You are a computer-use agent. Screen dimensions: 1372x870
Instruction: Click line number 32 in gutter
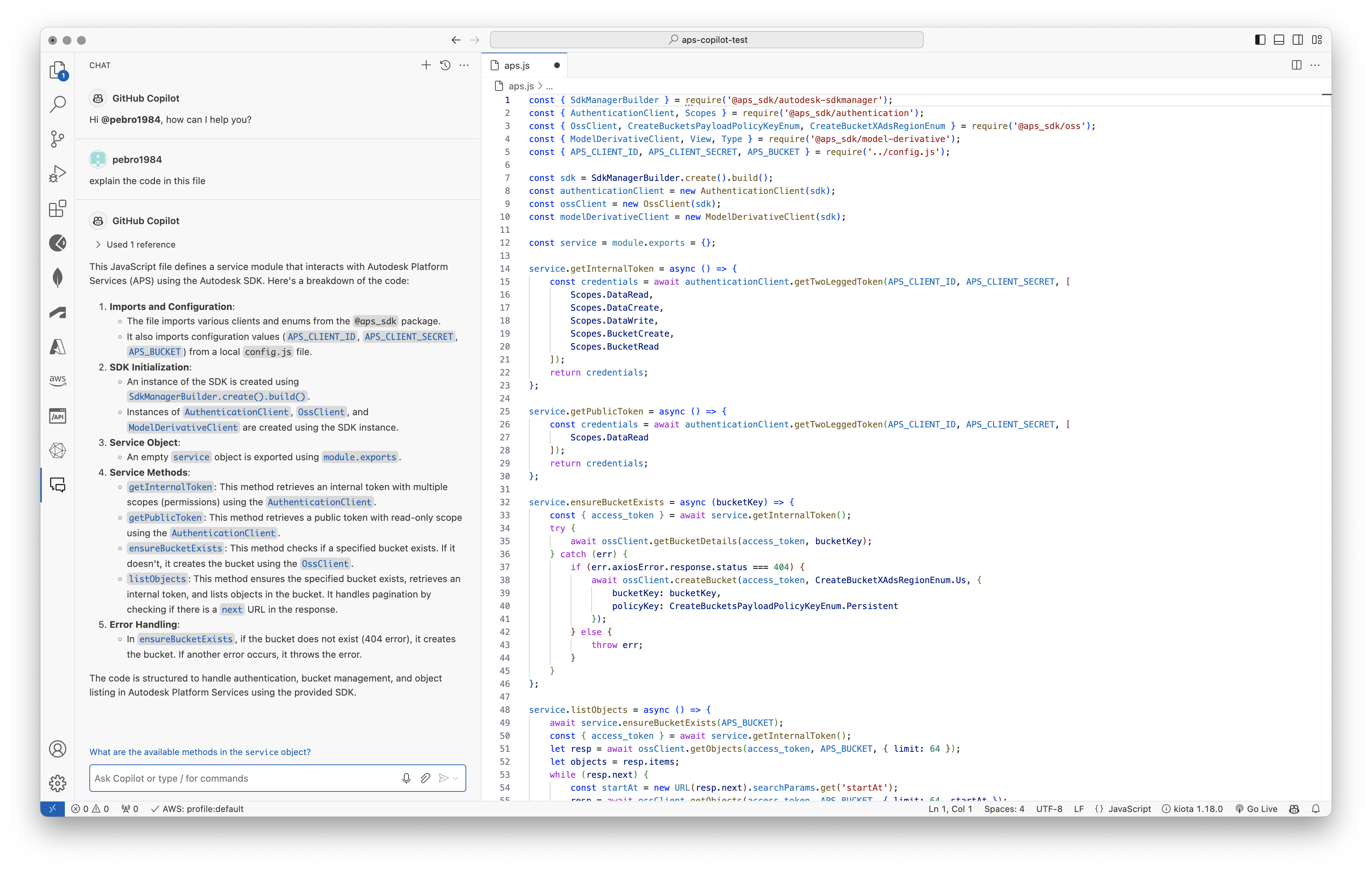tap(505, 502)
